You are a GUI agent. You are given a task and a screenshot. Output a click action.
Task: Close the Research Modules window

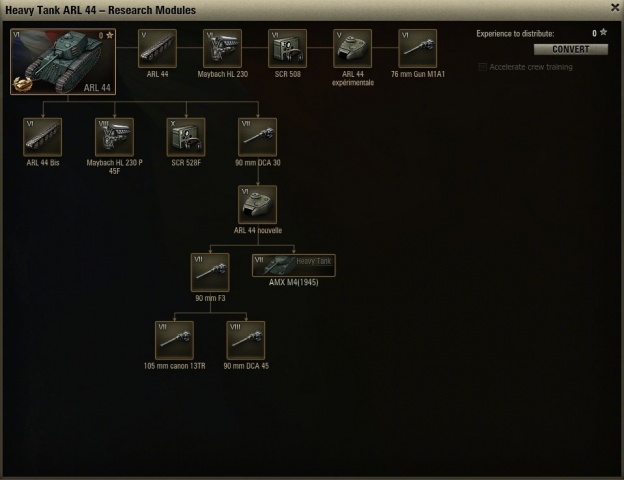coord(615,8)
